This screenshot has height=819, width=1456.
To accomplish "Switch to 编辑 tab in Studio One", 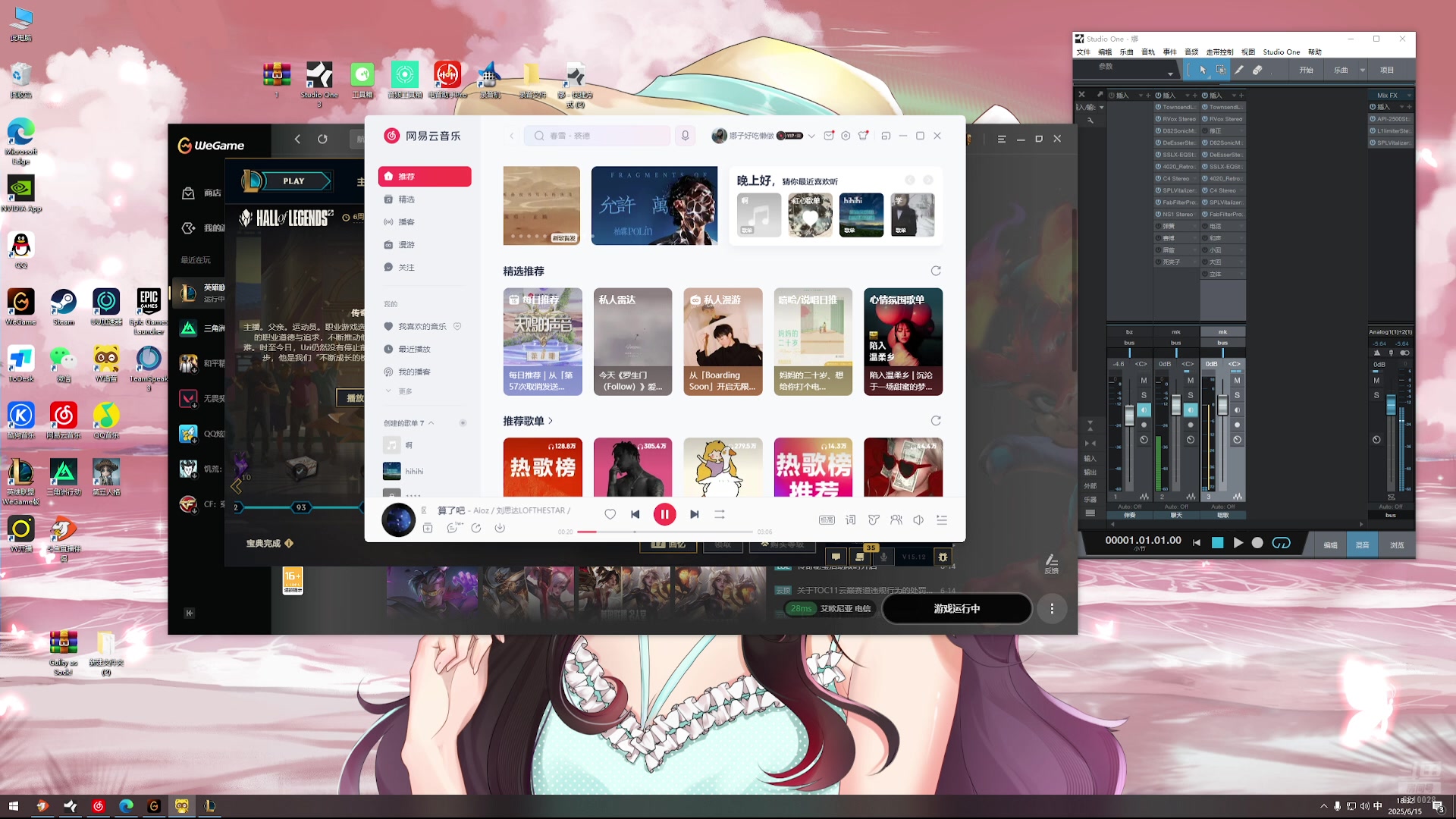I will [x=1330, y=545].
